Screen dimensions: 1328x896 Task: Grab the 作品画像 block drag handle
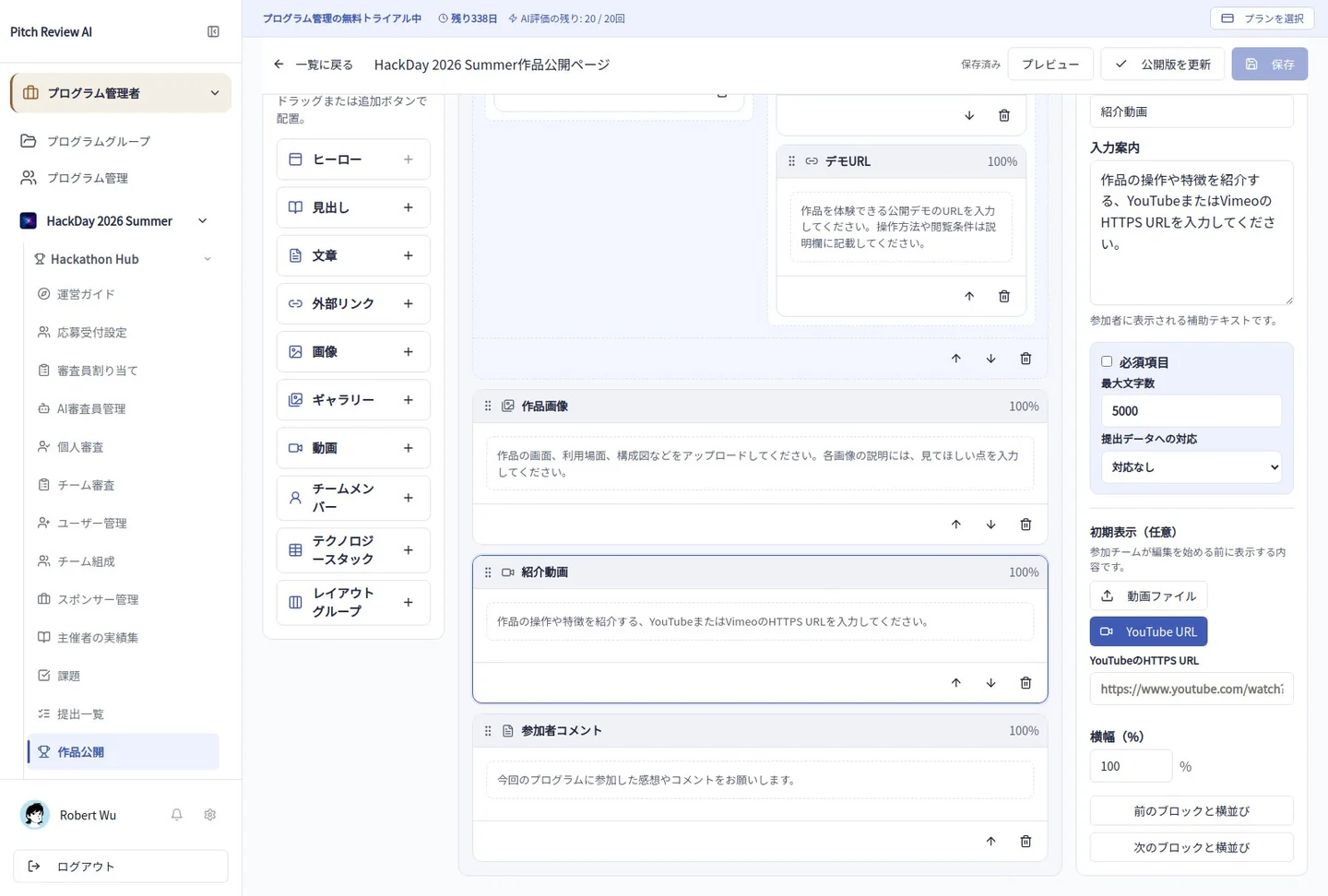pyautogui.click(x=488, y=406)
